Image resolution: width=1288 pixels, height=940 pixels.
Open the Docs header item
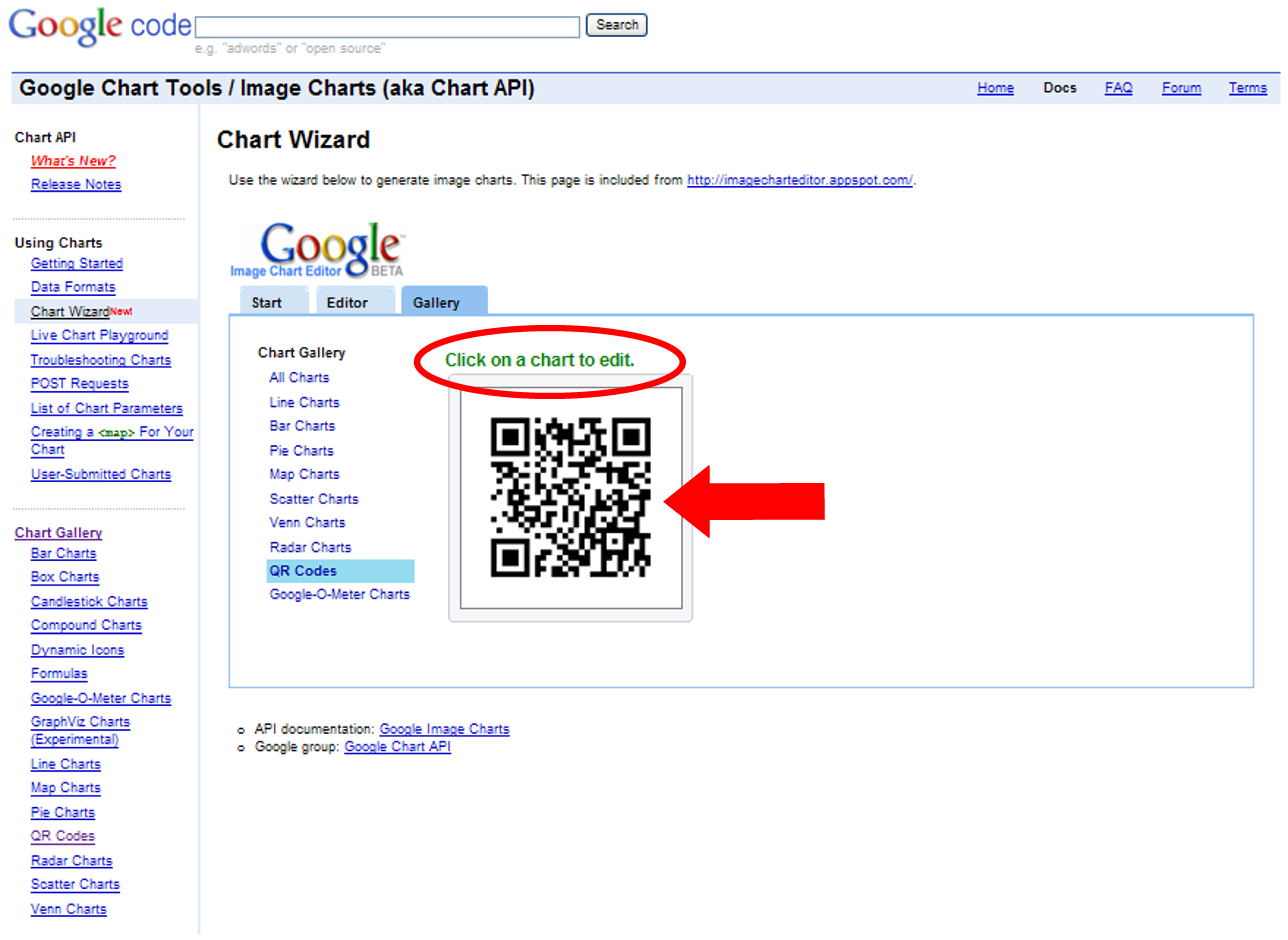[x=1060, y=88]
